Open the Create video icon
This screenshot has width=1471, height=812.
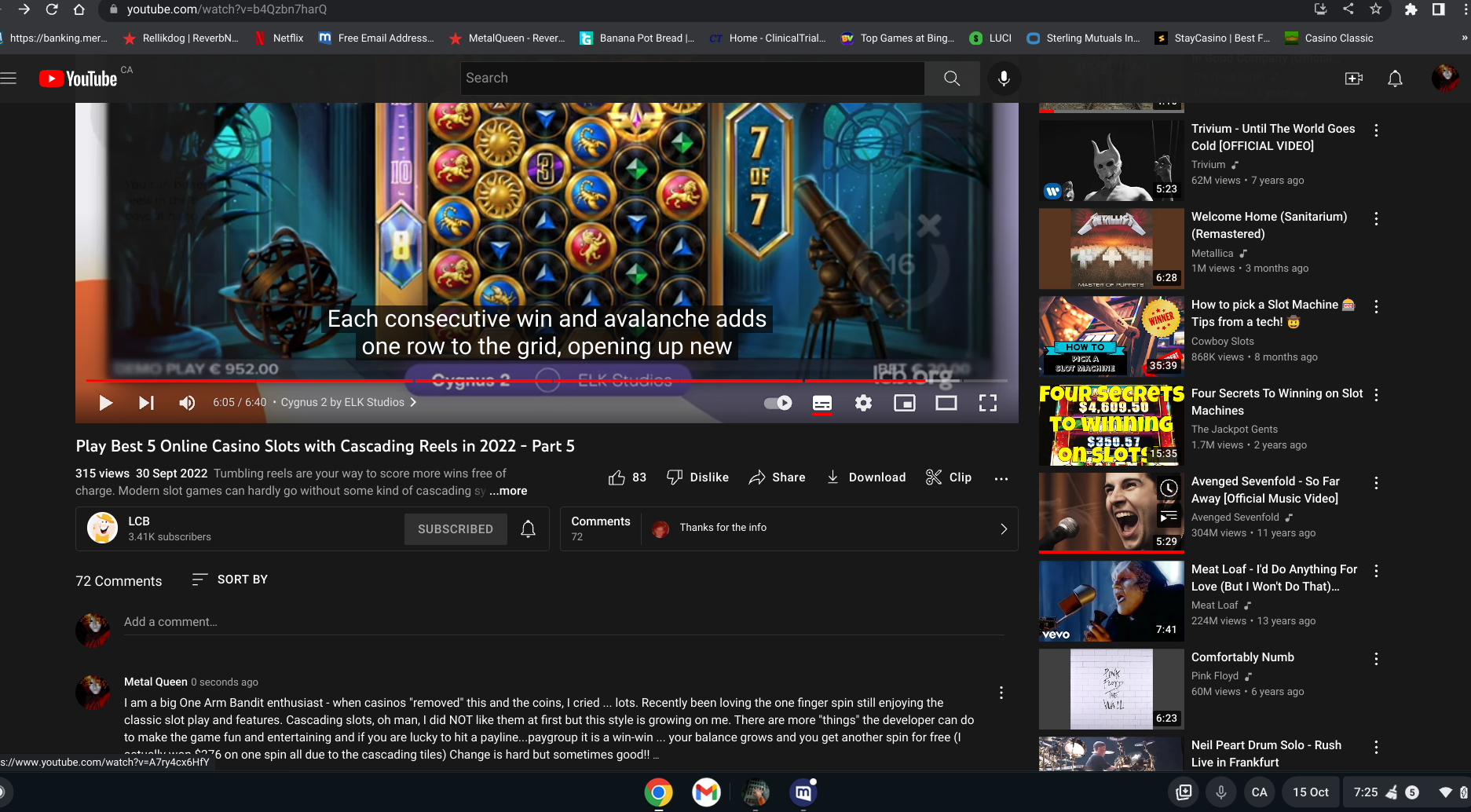pyautogui.click(x=1354, y=79)
